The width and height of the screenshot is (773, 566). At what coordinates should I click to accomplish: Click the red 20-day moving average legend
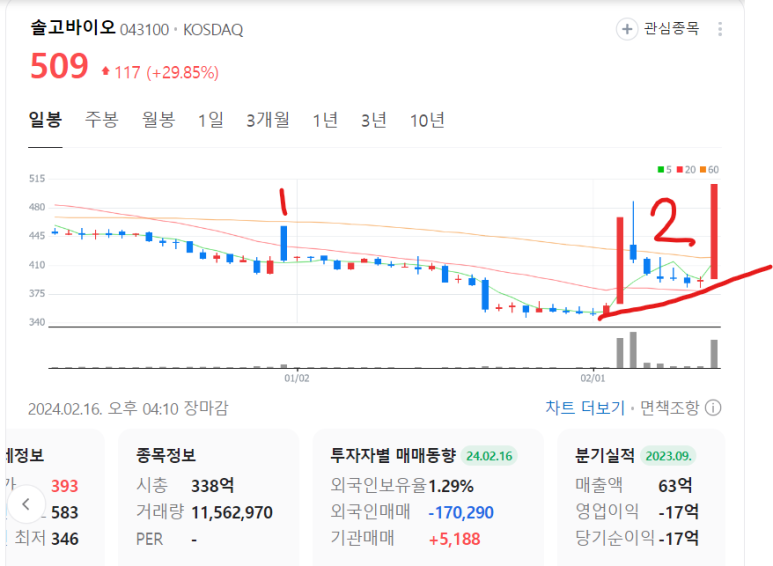pos(686,170)
